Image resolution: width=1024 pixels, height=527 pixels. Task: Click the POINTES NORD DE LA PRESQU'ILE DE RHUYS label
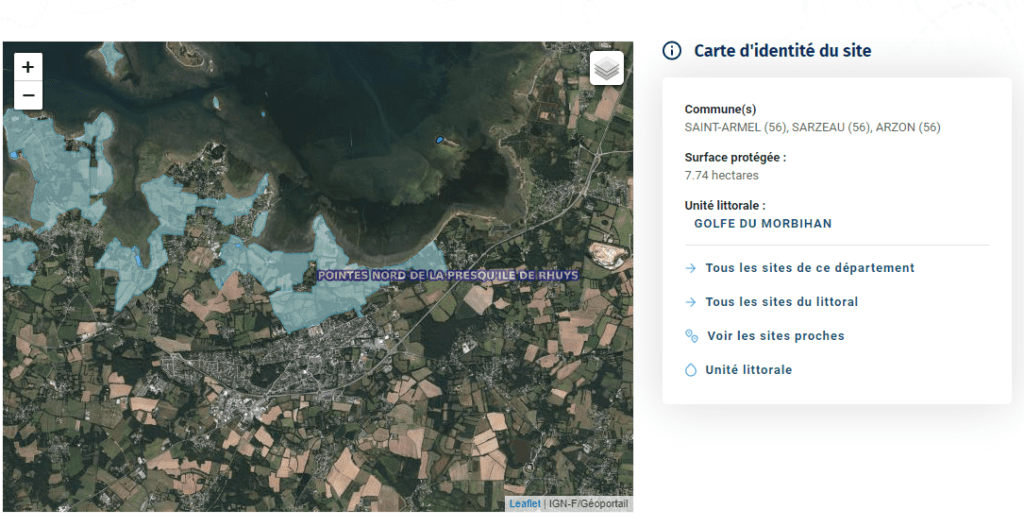pyautogui.click(x=448, y=276)
